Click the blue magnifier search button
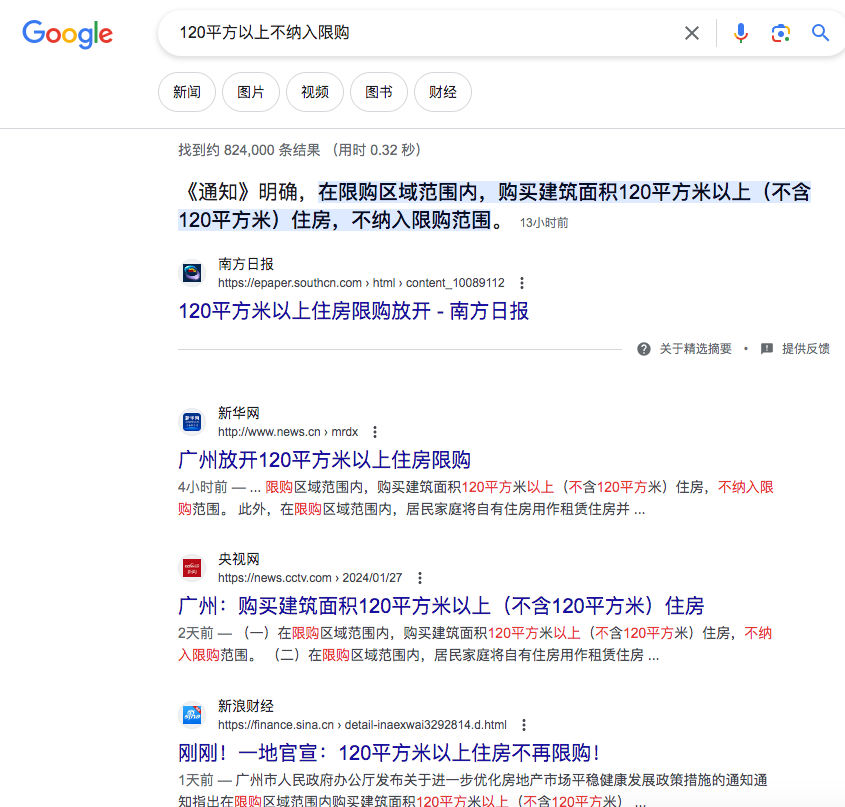Image resolution: width=845 pixels, height=807 pixels. (821, 33)
